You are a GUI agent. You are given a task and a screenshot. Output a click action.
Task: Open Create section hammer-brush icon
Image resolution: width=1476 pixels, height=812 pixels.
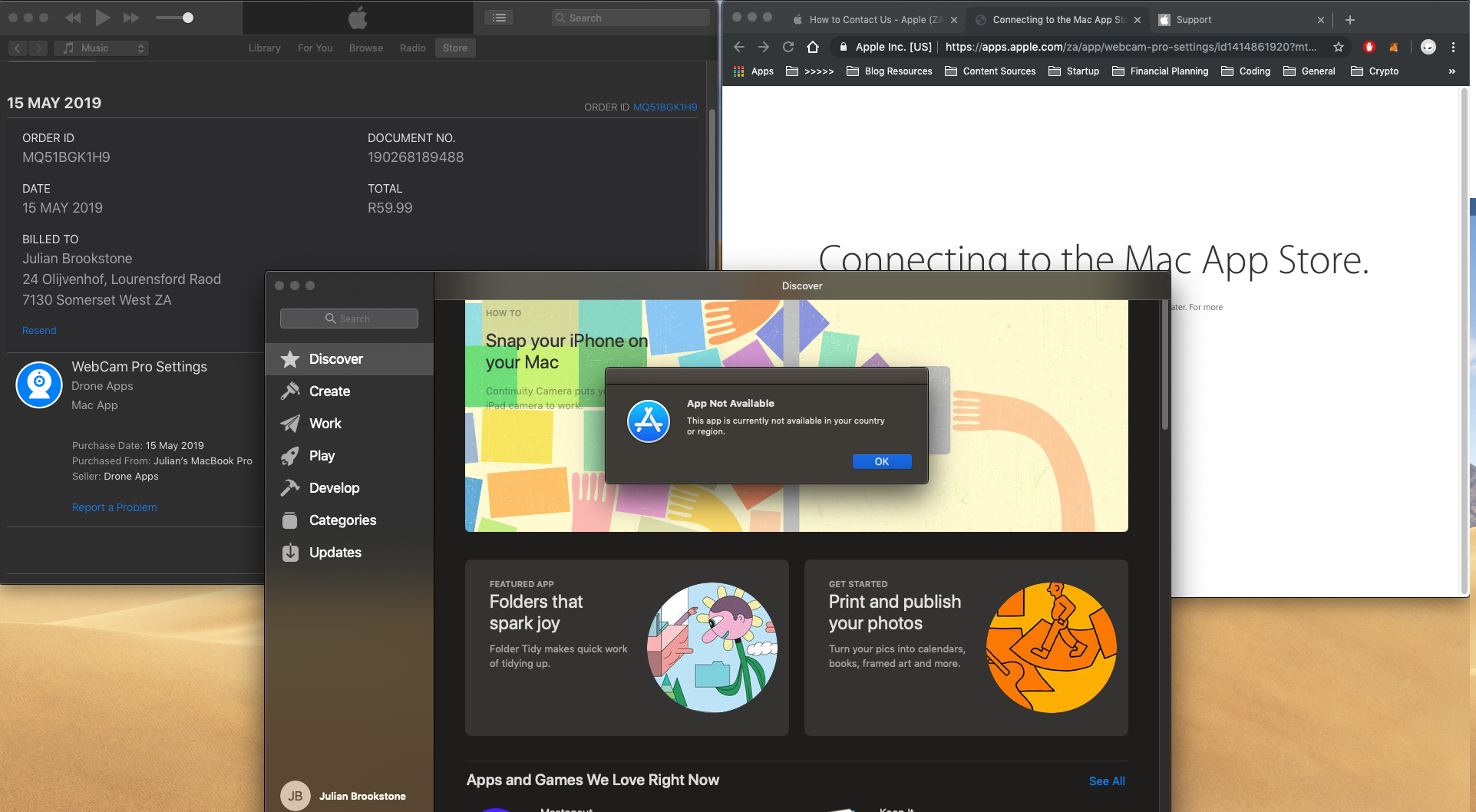[290, 391]
